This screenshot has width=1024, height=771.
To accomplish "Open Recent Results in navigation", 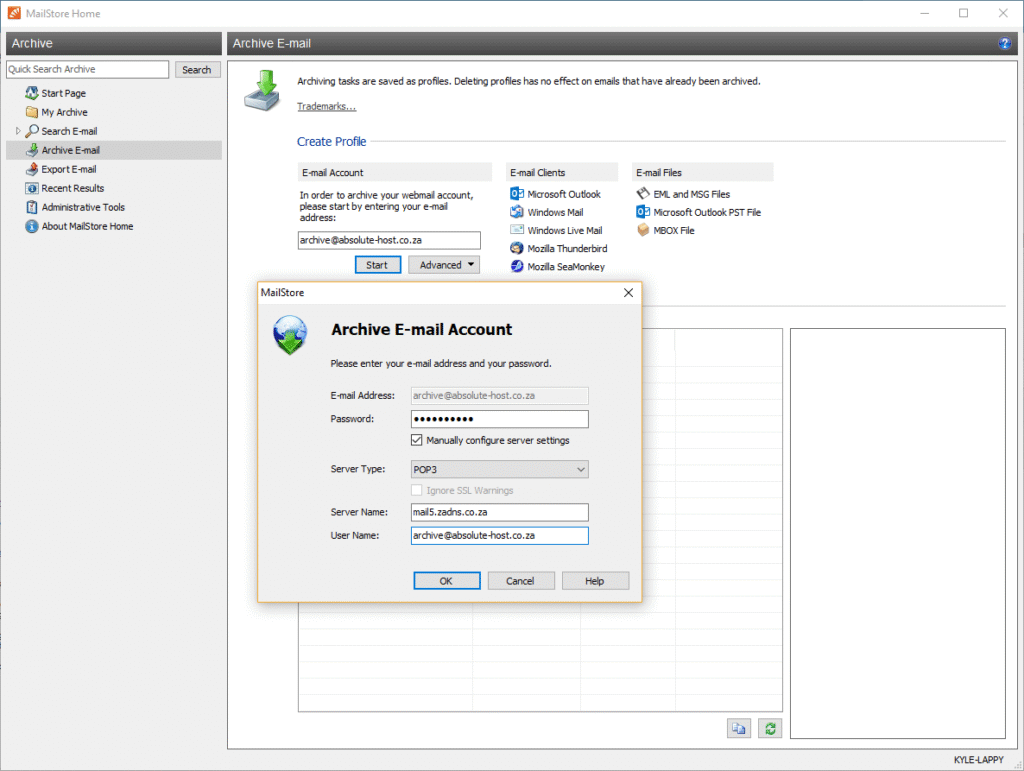I will (x=72, y=188).
